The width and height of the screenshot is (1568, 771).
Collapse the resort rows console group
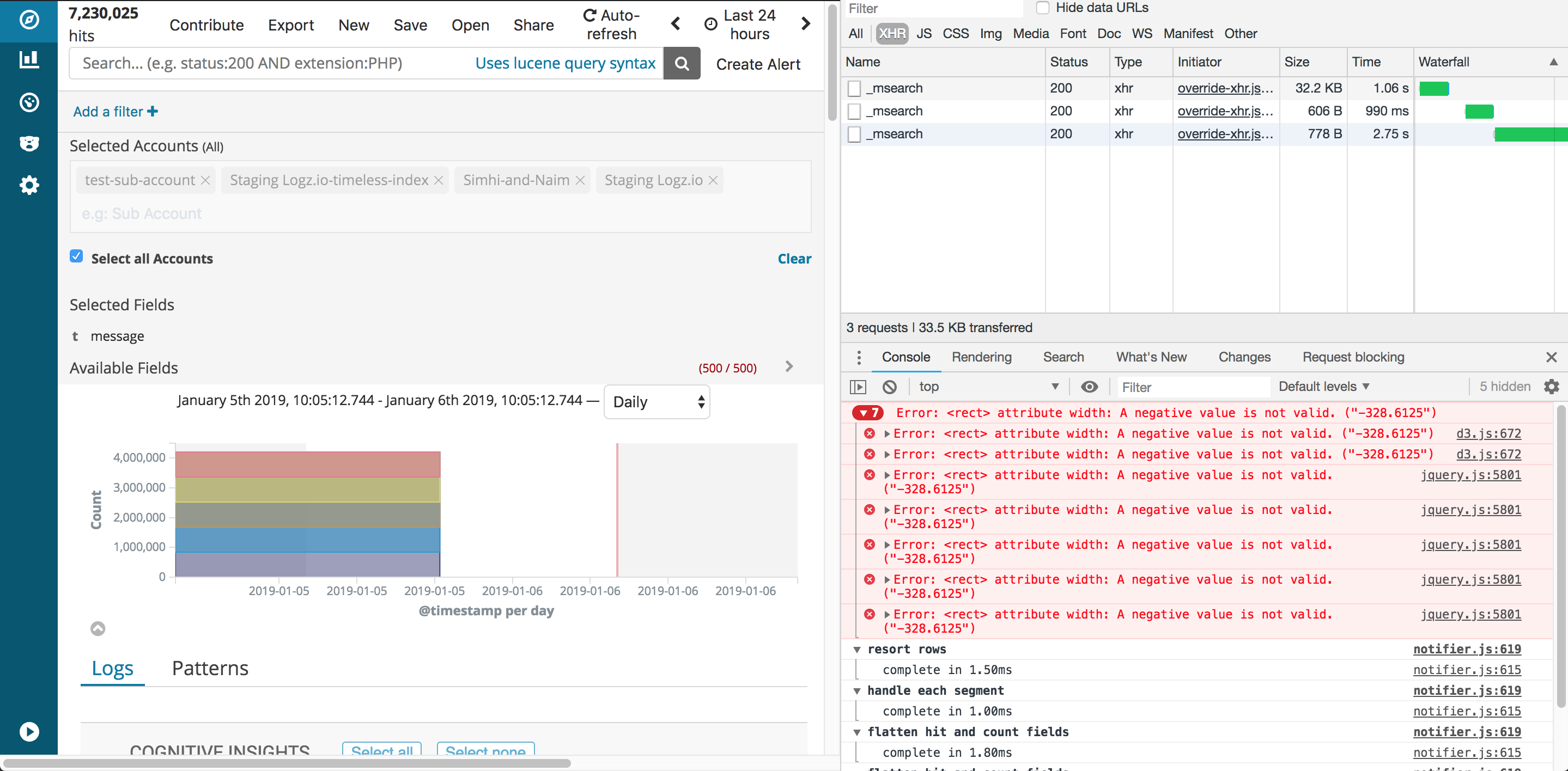click(857, 649)
